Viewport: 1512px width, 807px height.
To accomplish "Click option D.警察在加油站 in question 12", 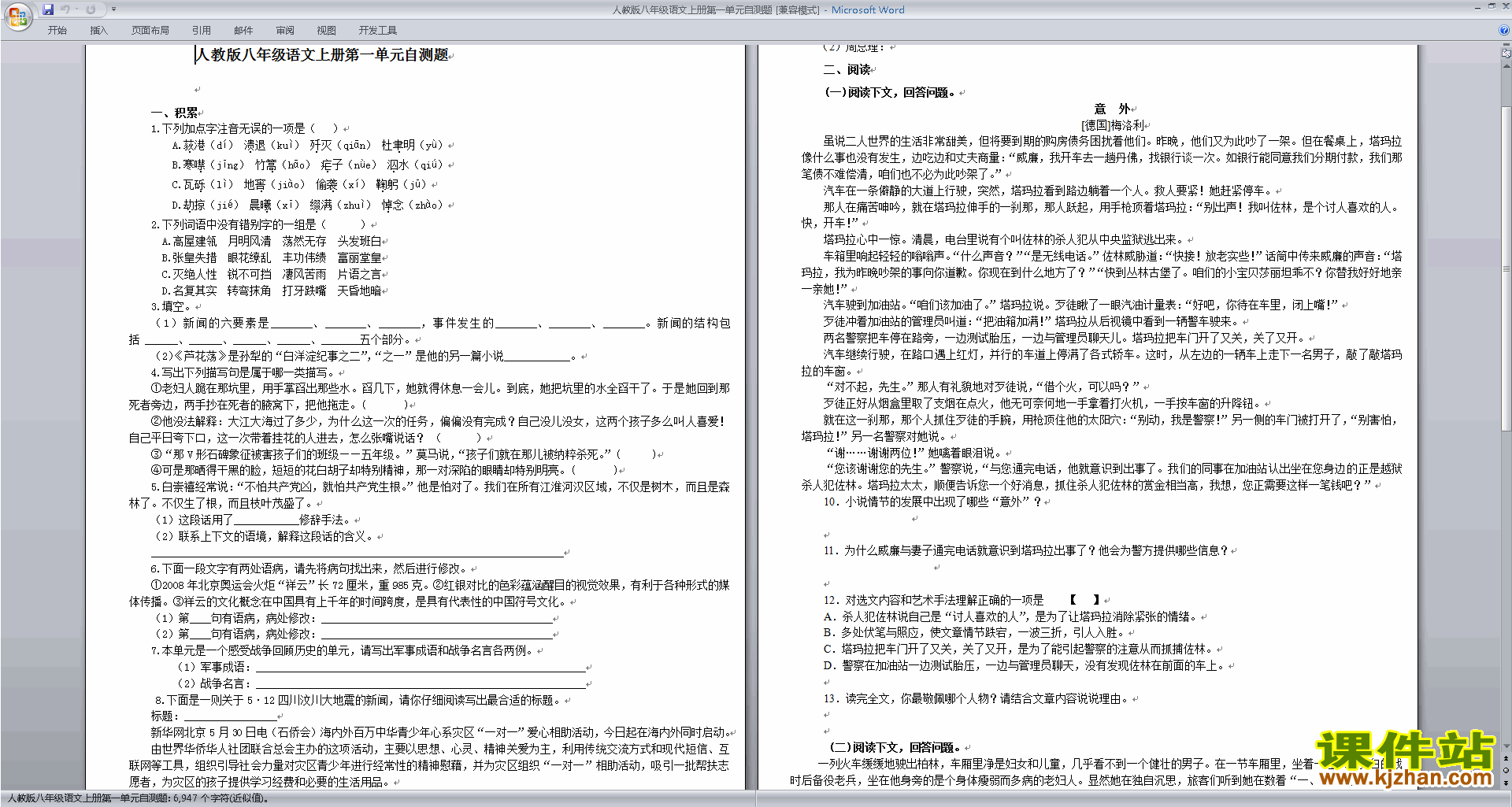I will (1025, 666).
